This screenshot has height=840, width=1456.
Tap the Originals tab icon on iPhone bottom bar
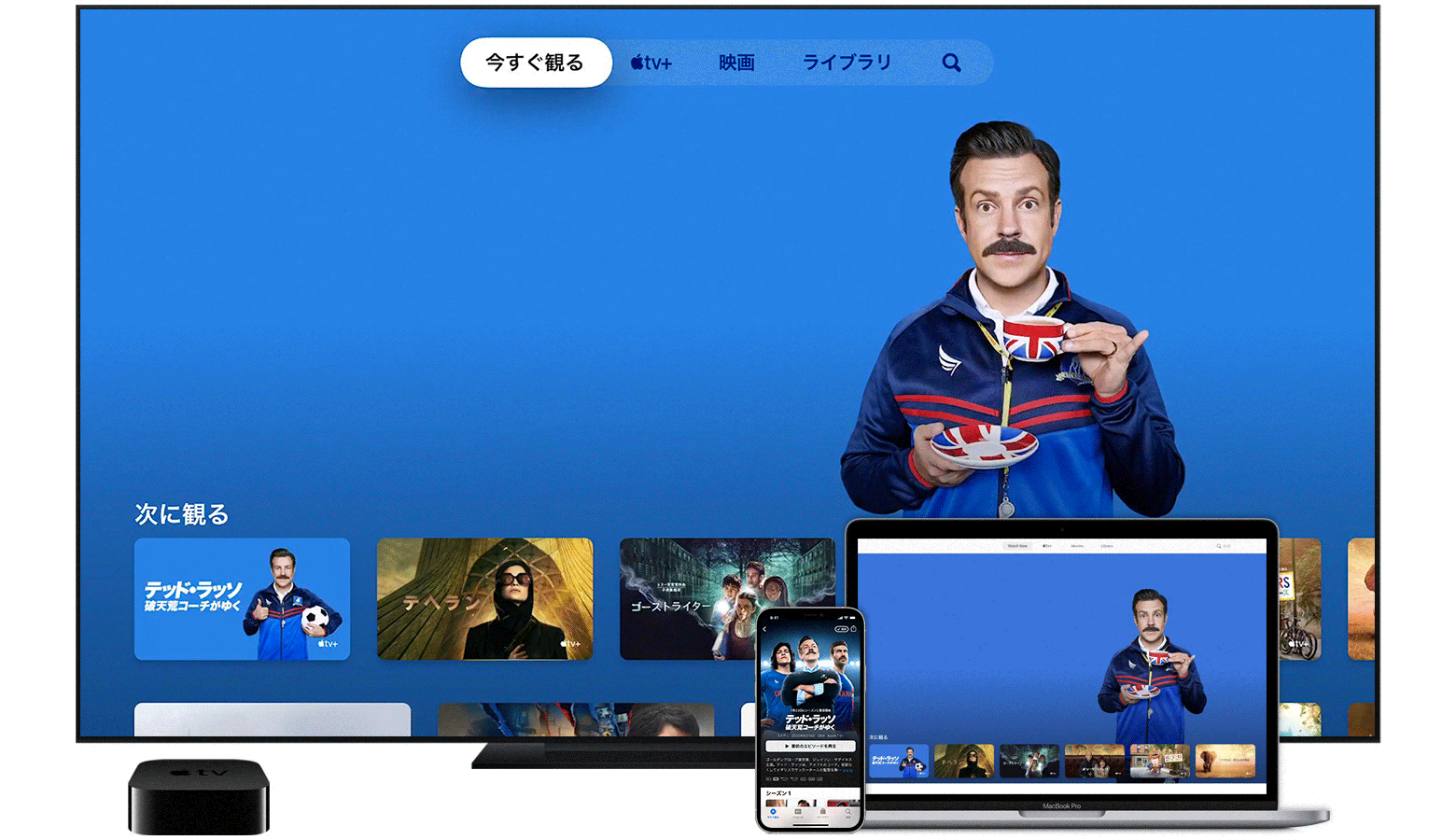798,813
